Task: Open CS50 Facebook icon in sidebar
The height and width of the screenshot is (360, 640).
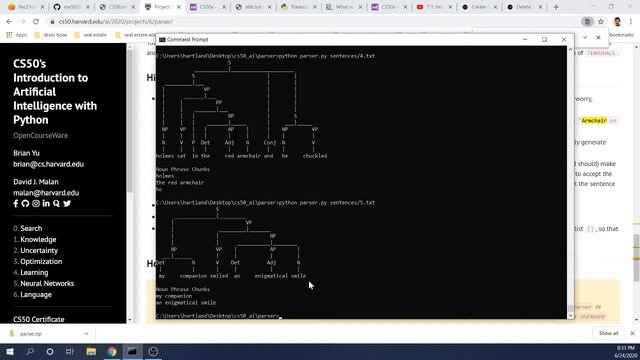Action: pyautogui.click(x=16, y=203)
